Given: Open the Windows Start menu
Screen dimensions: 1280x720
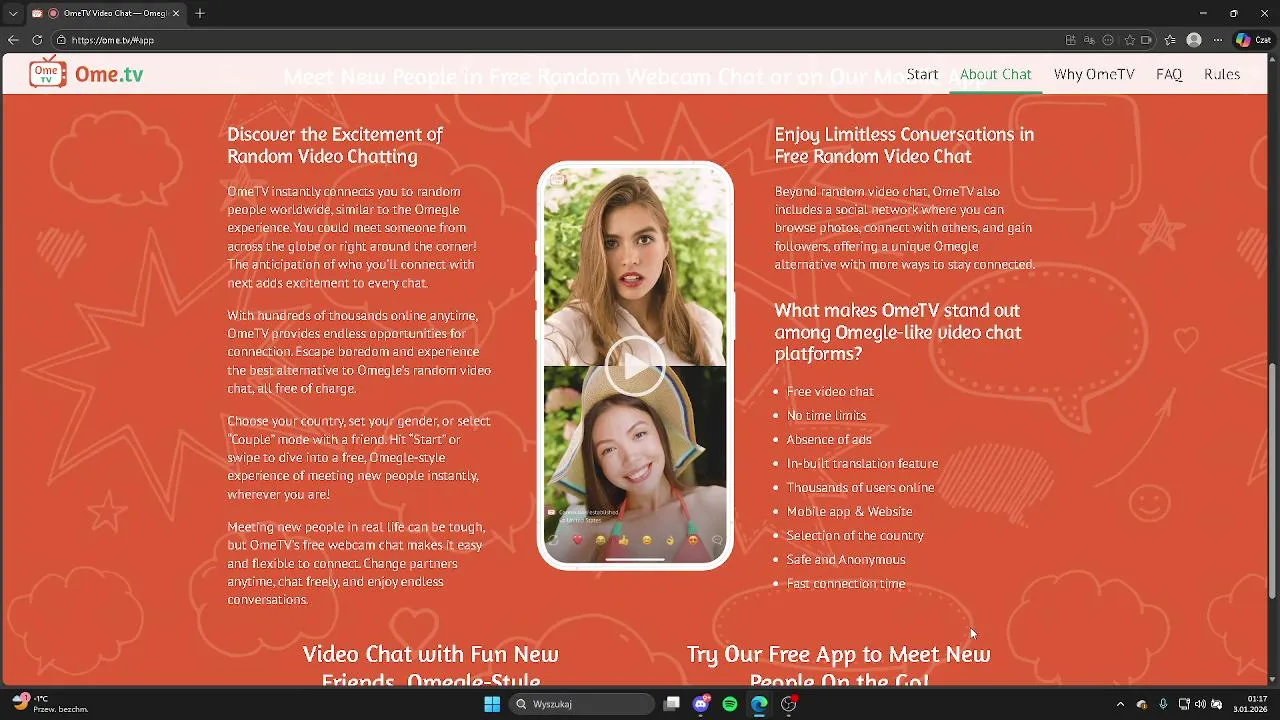Looking at the screenshot, I should [x=492, y=704].
